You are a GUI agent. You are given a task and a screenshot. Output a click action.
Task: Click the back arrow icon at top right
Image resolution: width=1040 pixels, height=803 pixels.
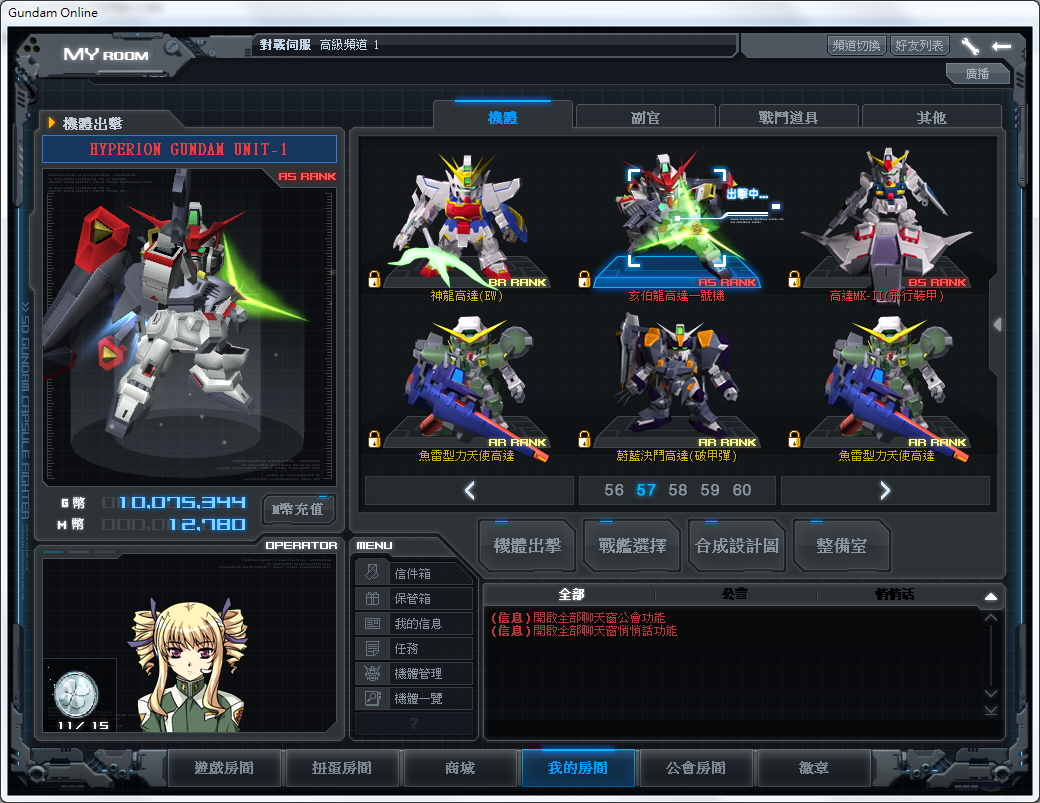click(1001, 46)
